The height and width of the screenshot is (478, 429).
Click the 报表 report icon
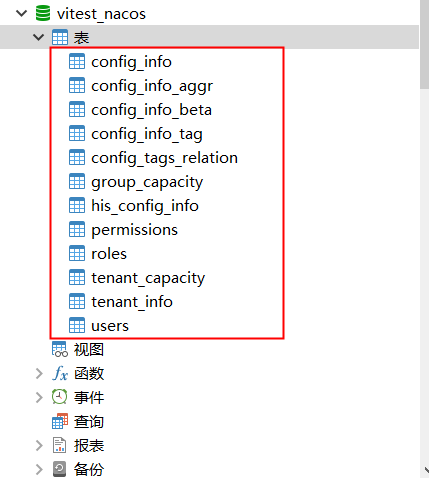pyautogui.click(x=60, y=445)
